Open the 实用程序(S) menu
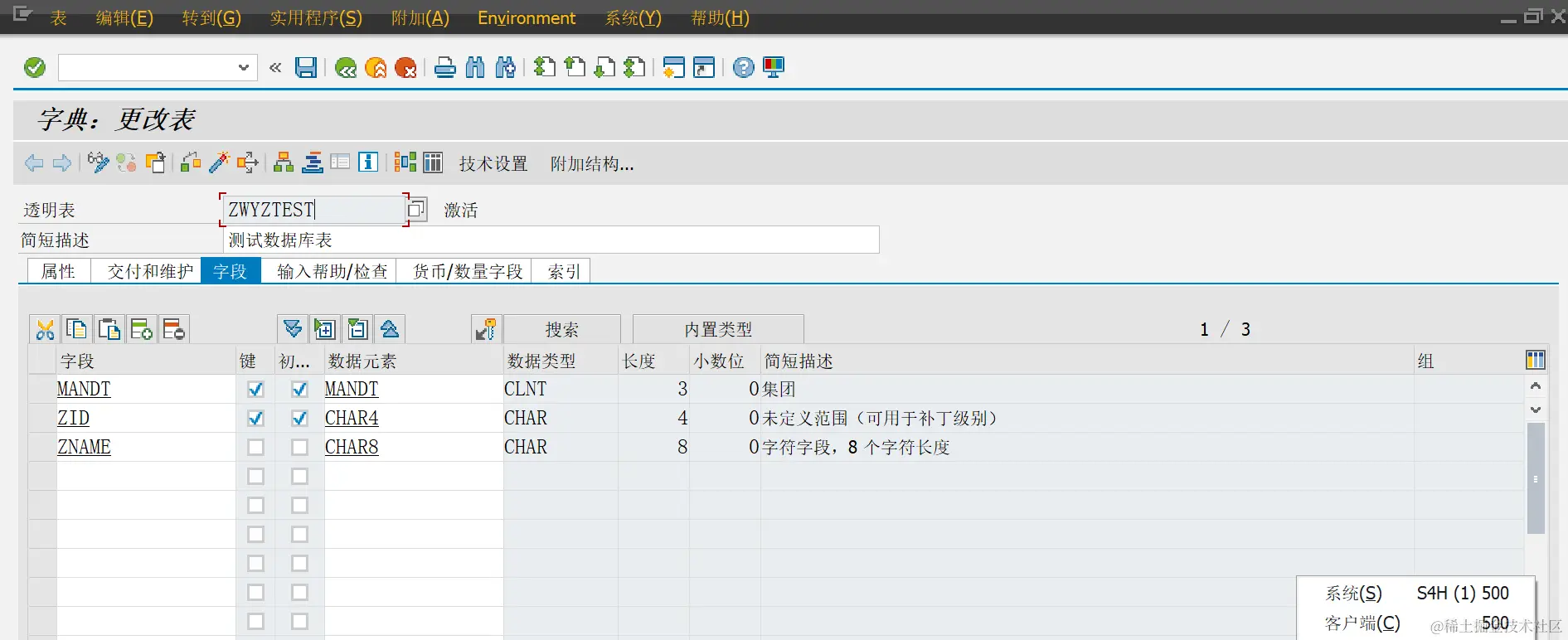 click(x=316, y=17)
